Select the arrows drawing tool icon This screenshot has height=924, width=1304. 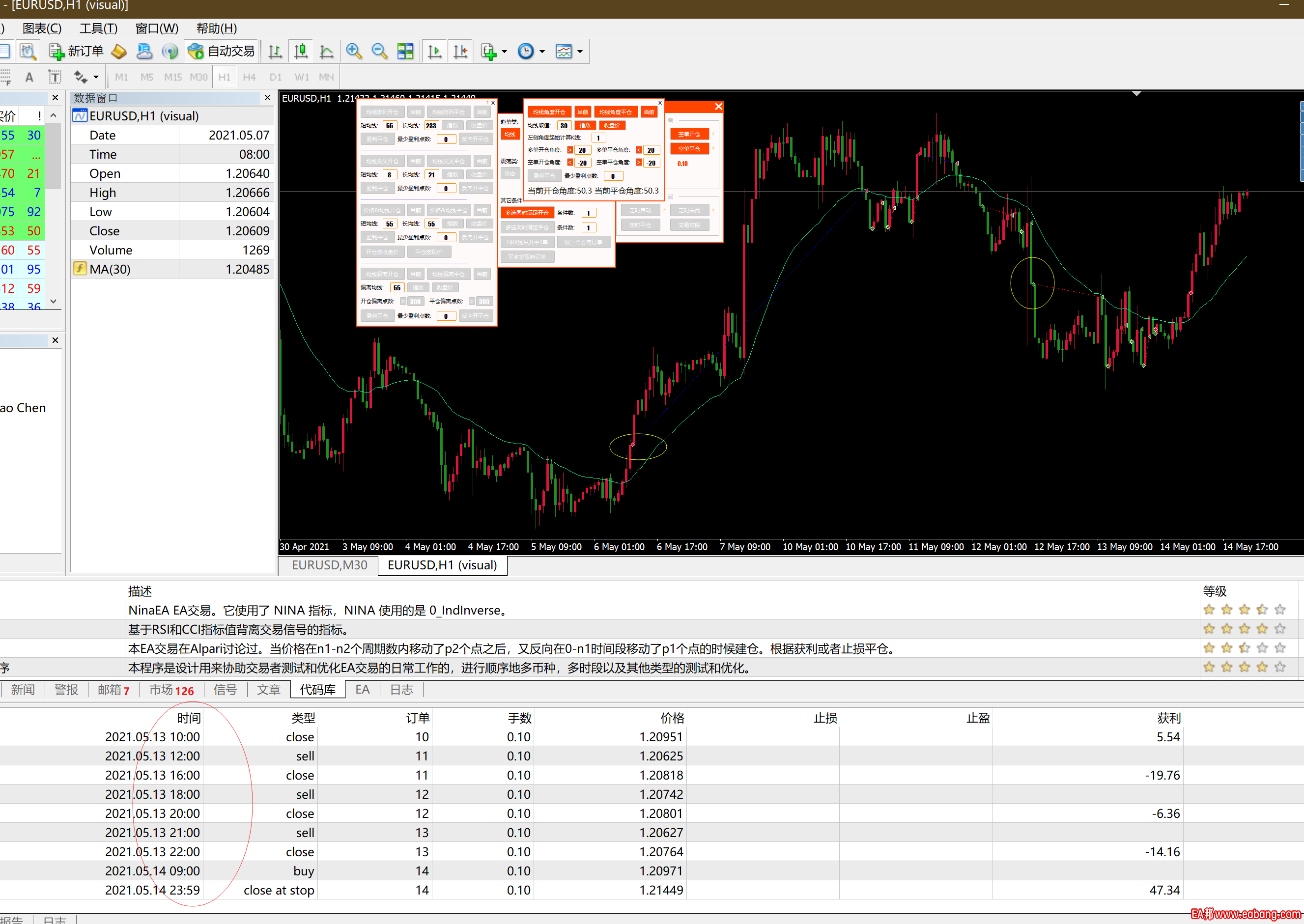(x=80, y=77)
